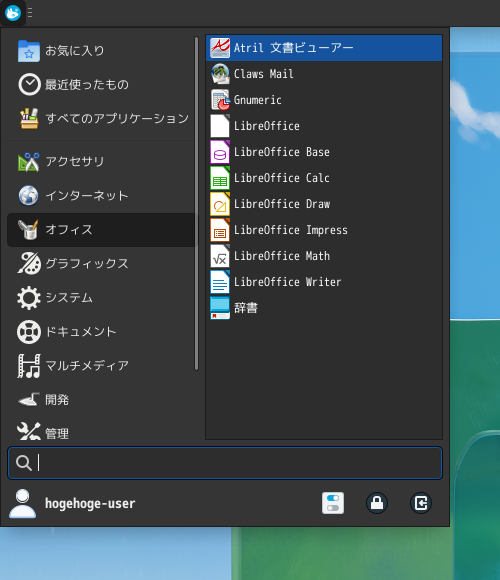Open LibreOffice Draw
Screen dimensions: 500x580
coord(324,204)
